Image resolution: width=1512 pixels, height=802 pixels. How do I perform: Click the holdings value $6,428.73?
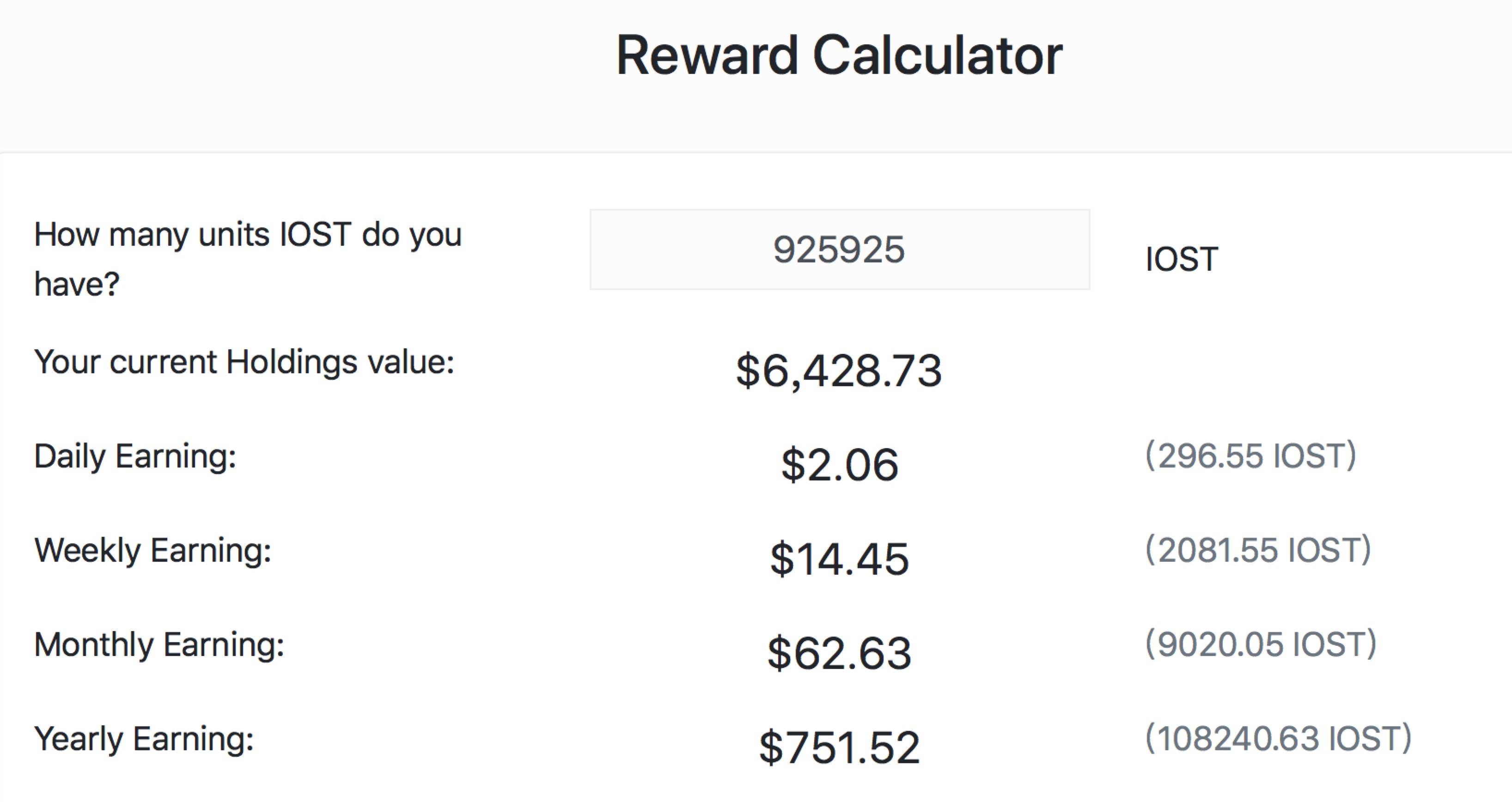pos(839,371)
